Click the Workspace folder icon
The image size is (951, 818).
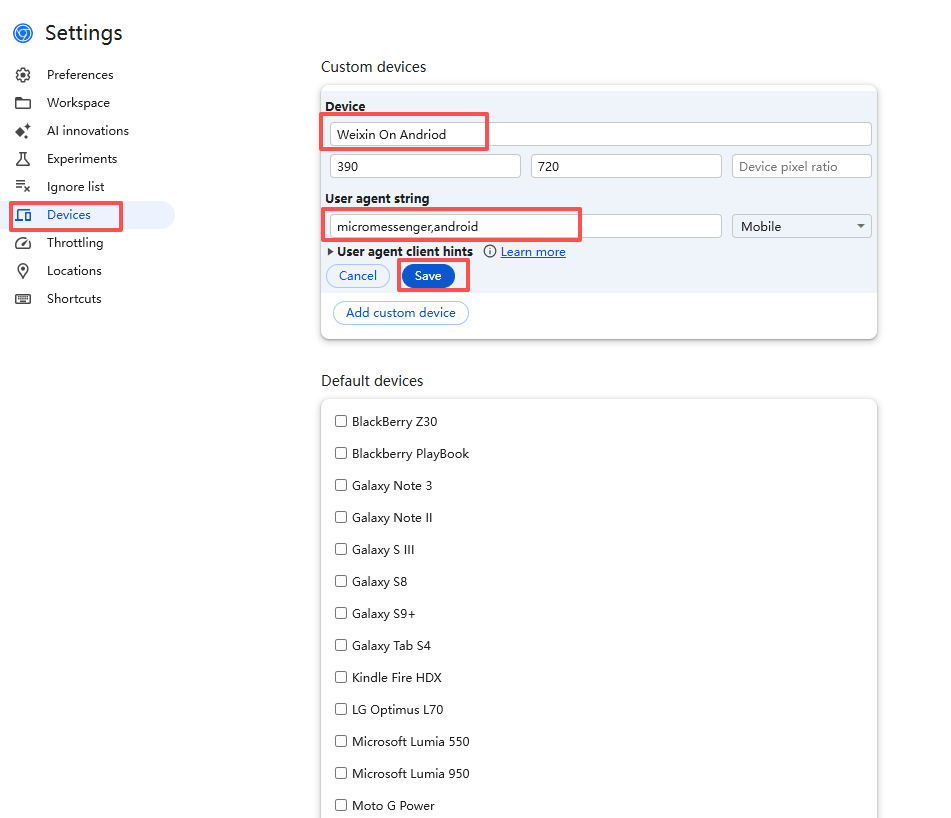[x=23, y=103]
